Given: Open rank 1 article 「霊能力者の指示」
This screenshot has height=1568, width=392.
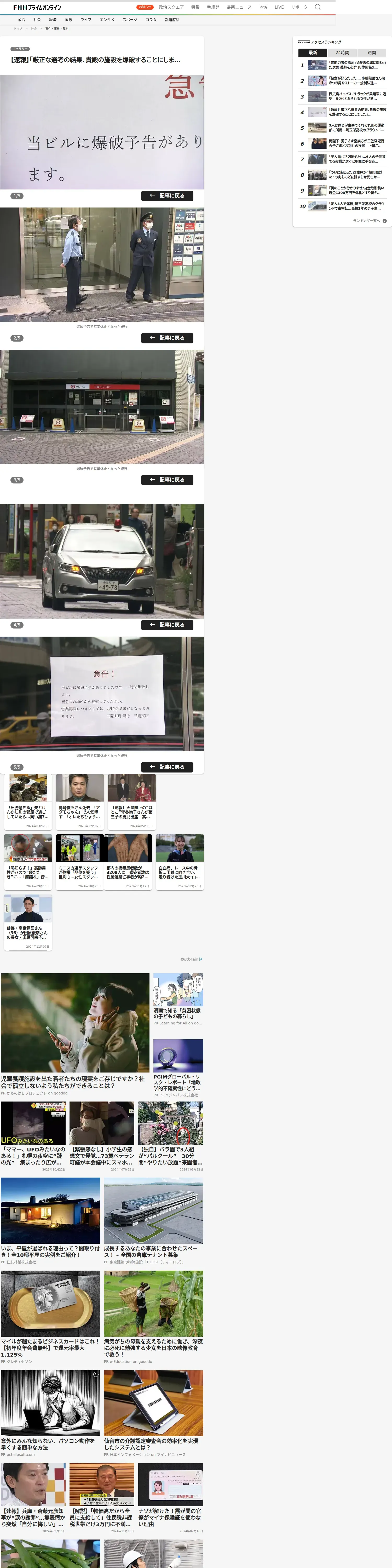Looking at the screenshot, I should [x=343, y=65].
